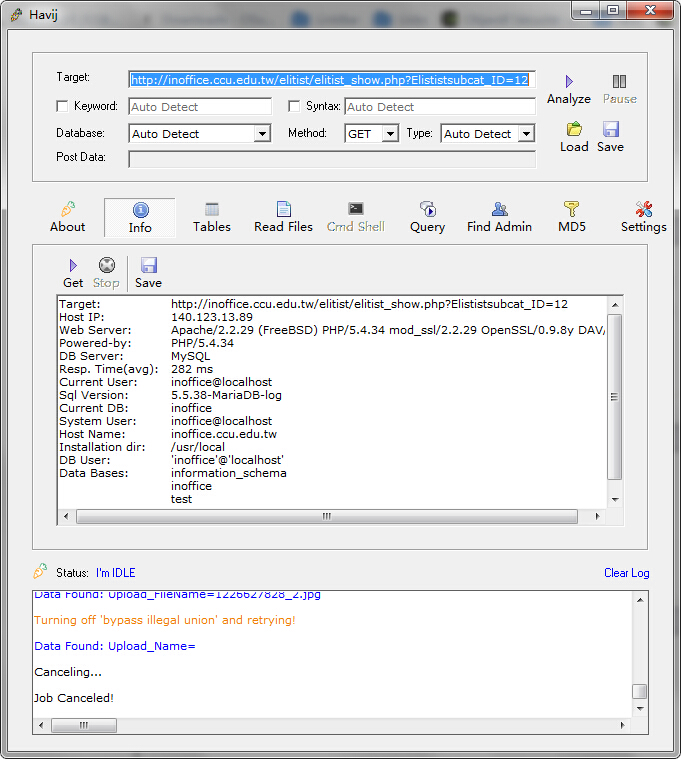Image resolution: width=681 pixels, height=759 pixels.
Task: Click the Analyze text label
Action: (x=569, y=99)
